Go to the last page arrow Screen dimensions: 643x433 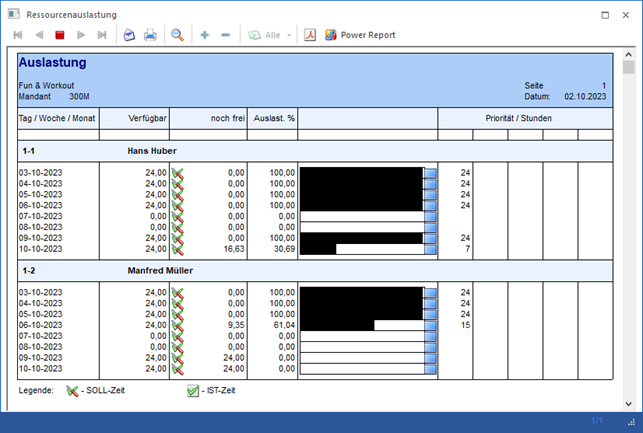[x=102, y=35]
